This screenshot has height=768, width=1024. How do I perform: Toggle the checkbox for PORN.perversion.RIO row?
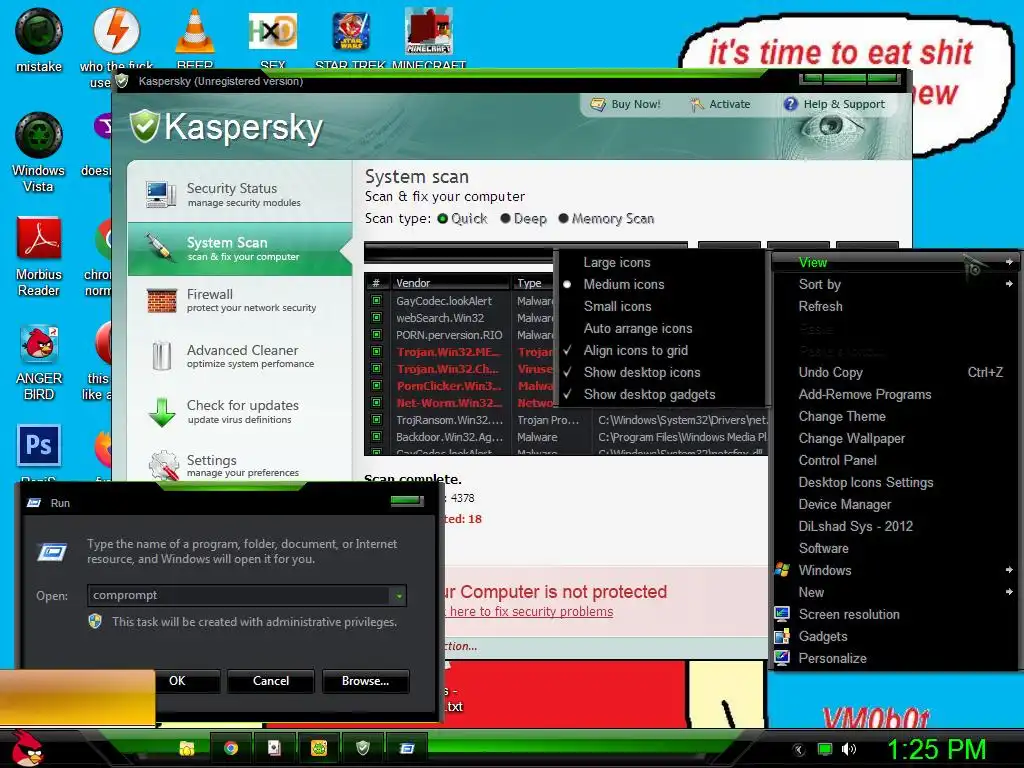pyautogui.click(x=376, y=335)
